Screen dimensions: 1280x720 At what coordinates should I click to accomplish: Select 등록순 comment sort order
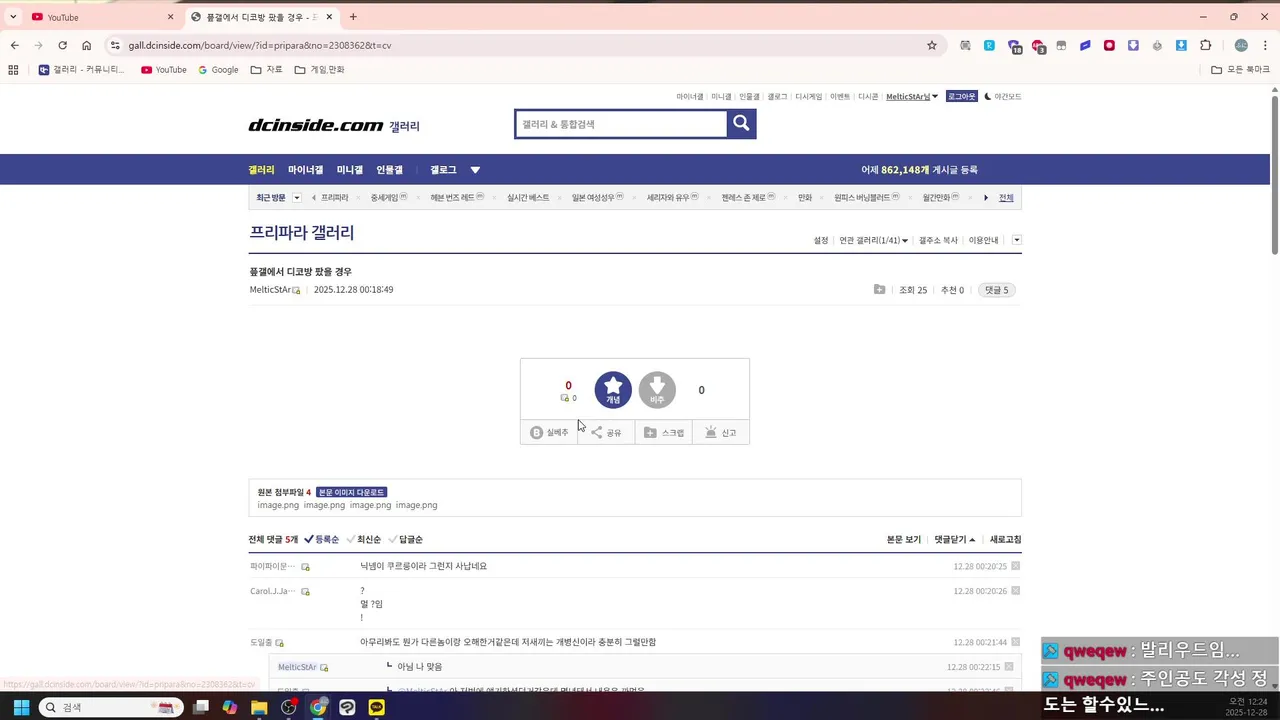(321, 539)
